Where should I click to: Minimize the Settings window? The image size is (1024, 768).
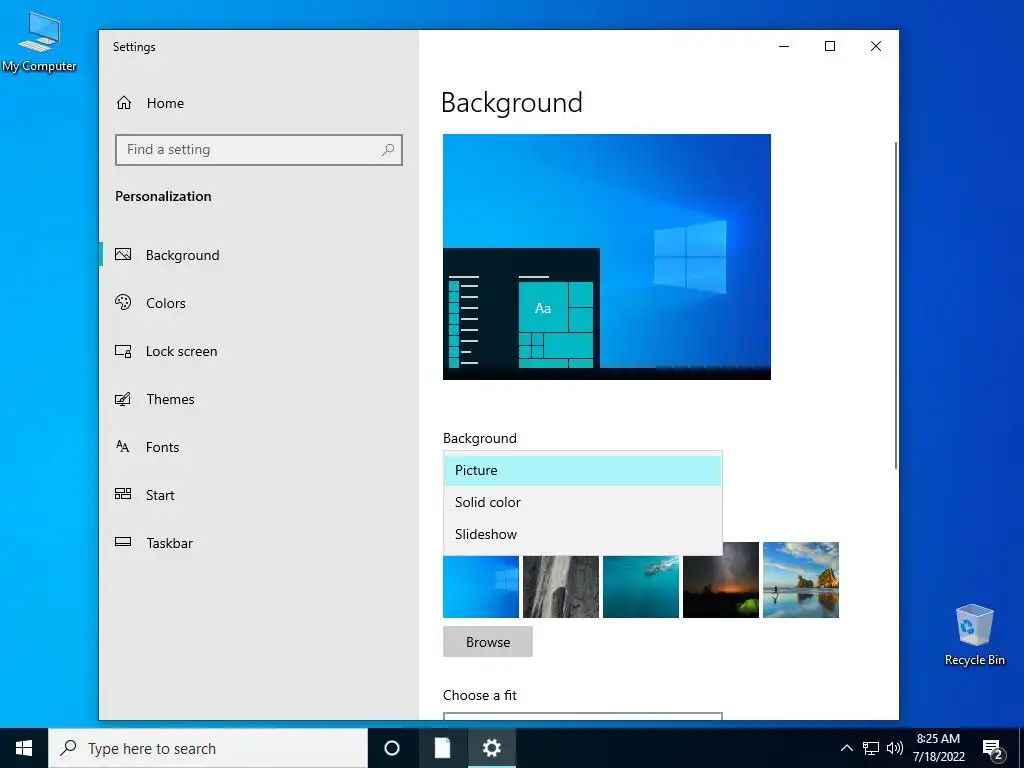[x=784, y=46]
